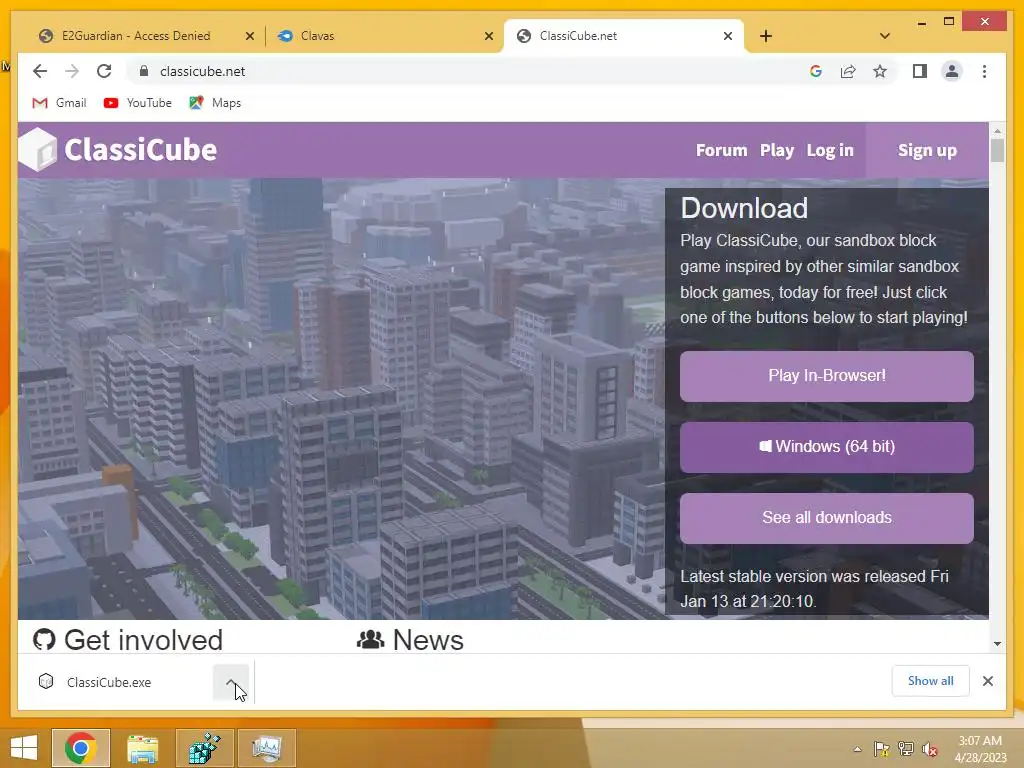Click the Sign up button

[x=927, y=150]
